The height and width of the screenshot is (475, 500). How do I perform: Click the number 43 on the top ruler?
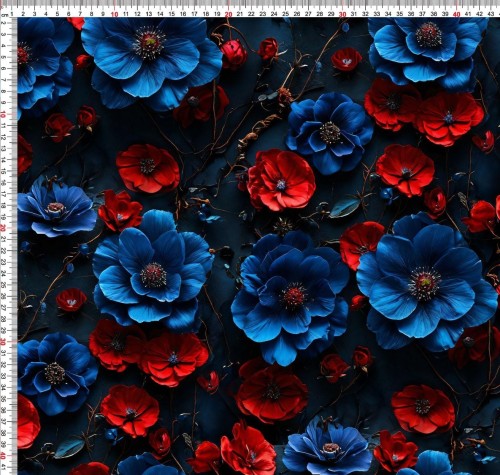coord(491,14)
